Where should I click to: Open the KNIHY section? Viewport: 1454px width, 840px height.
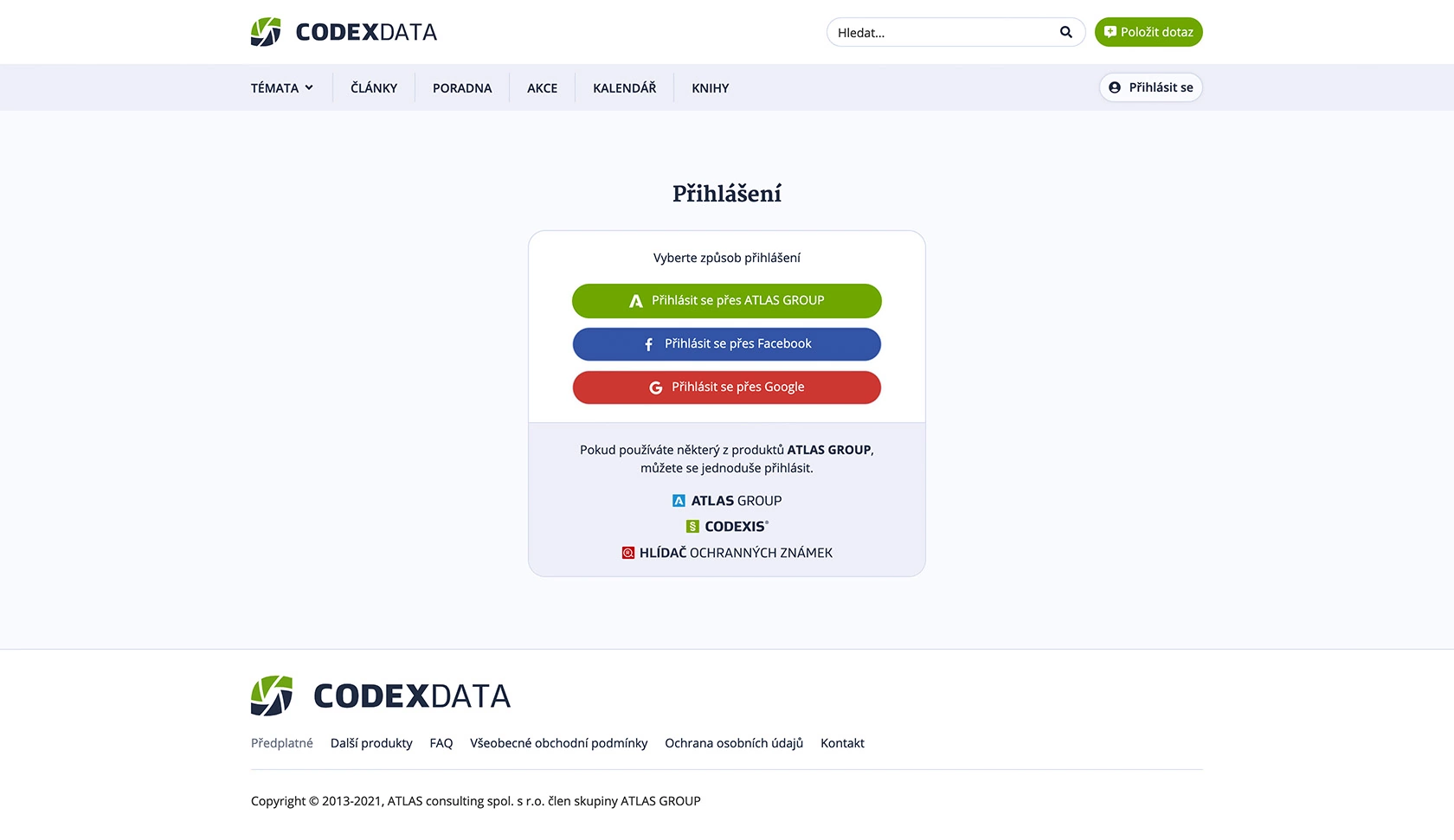[711, 87]
